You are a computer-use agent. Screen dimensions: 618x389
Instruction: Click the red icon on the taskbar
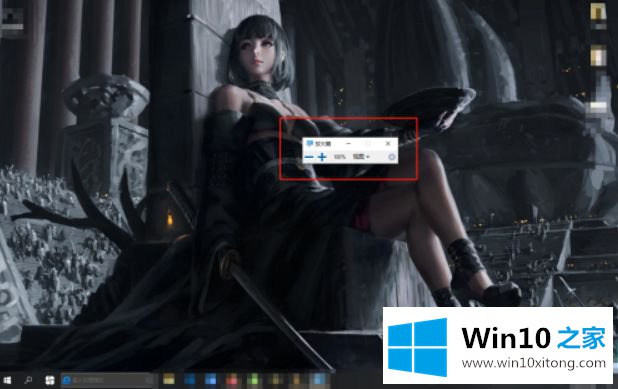pyautogui.click(x=232, y=380)
